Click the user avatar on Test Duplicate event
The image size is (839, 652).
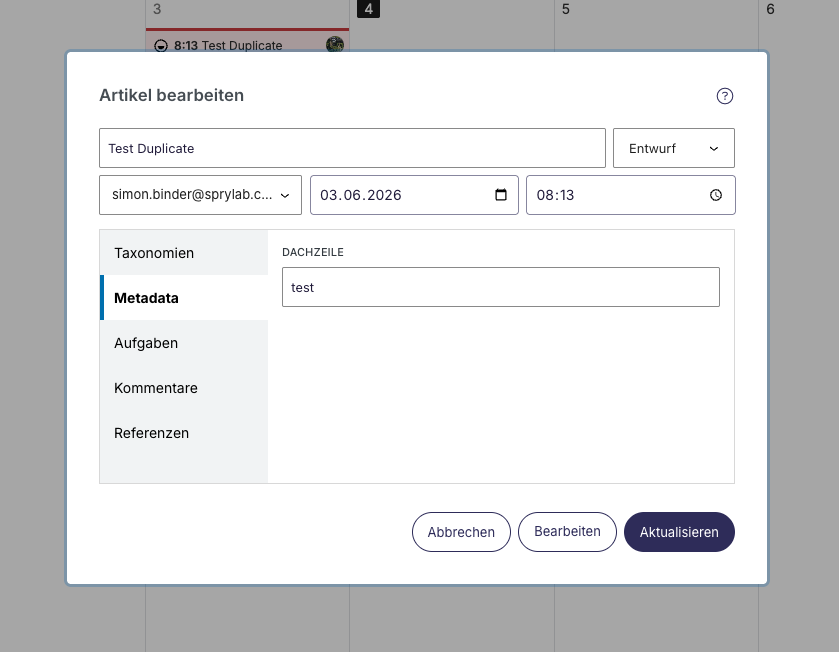(x=335, y=44)
